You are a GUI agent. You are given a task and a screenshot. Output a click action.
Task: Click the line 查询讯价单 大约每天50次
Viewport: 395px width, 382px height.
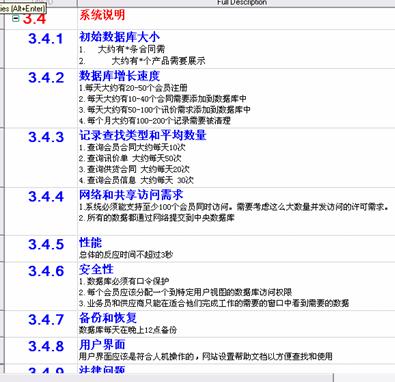(x=130, y=158)
